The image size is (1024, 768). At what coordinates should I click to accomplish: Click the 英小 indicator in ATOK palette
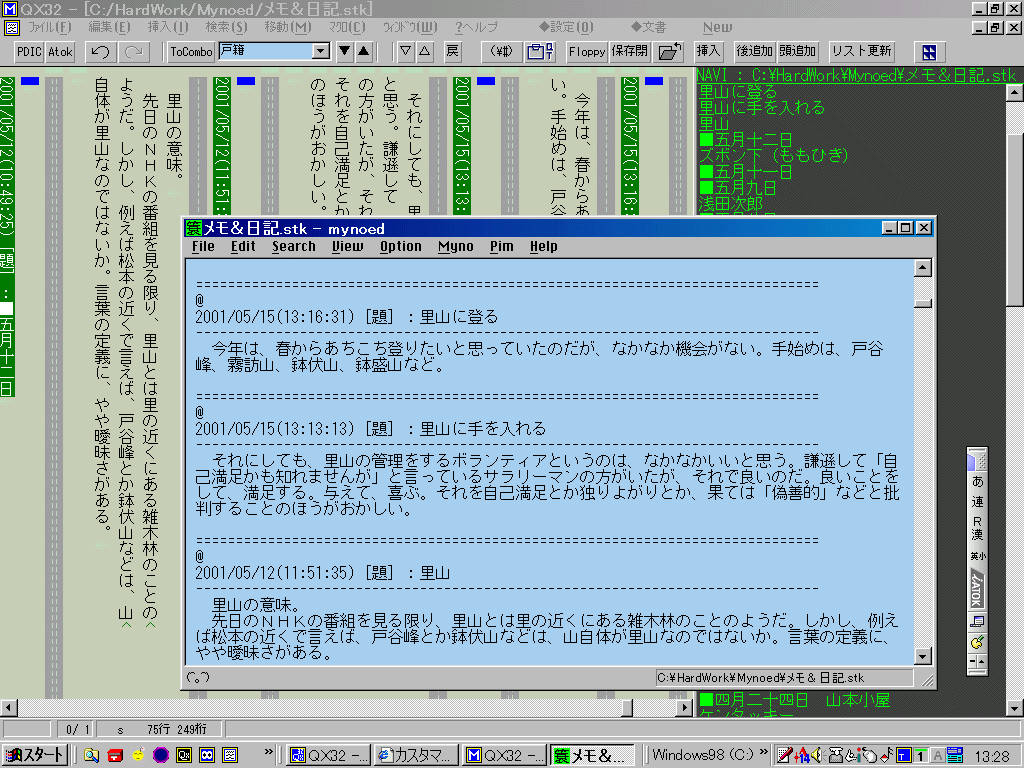tap(977, 556)
